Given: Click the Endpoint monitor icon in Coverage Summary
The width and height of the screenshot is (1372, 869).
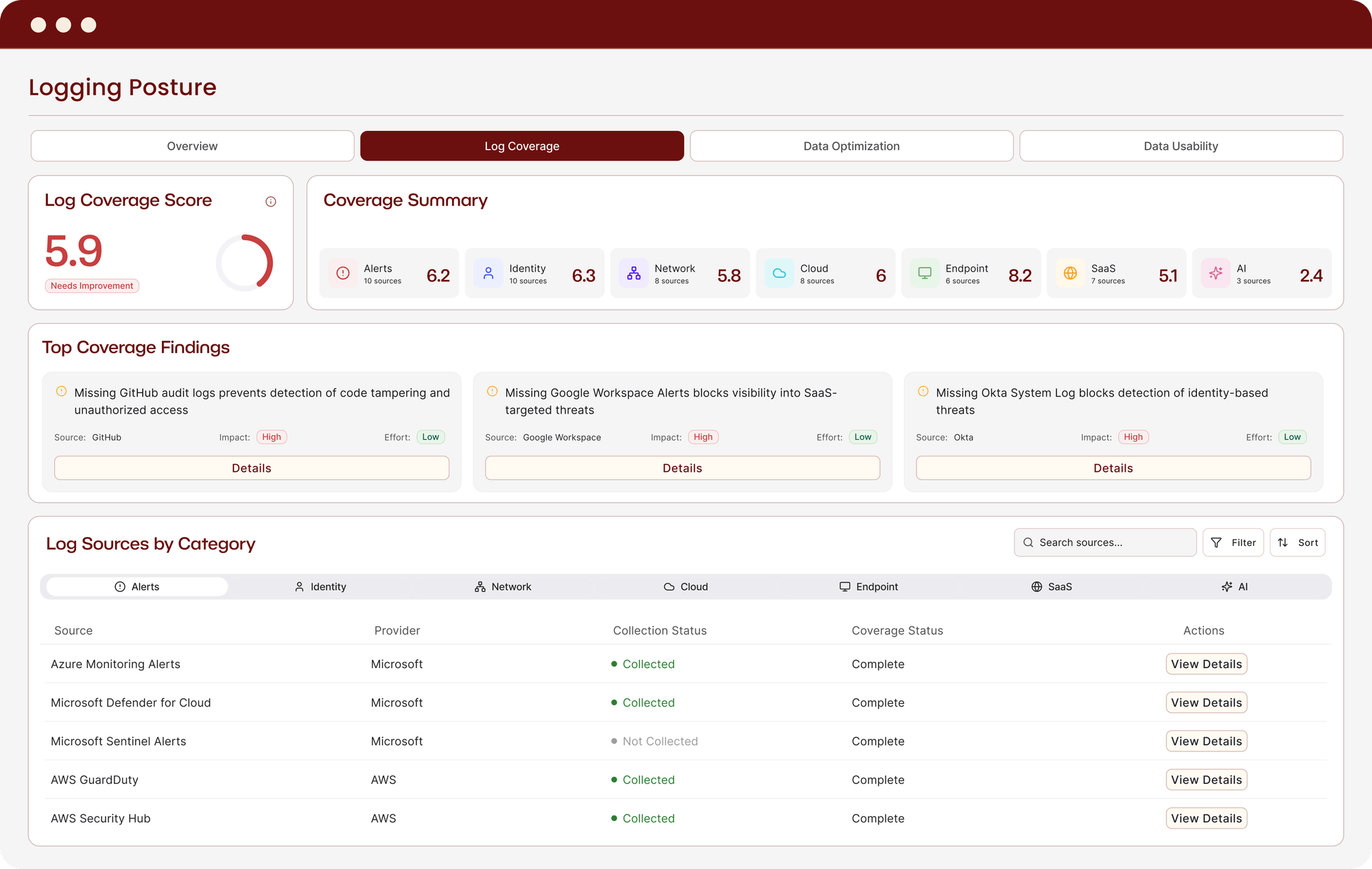Looking at the screenshot, I should pos(925,273).
